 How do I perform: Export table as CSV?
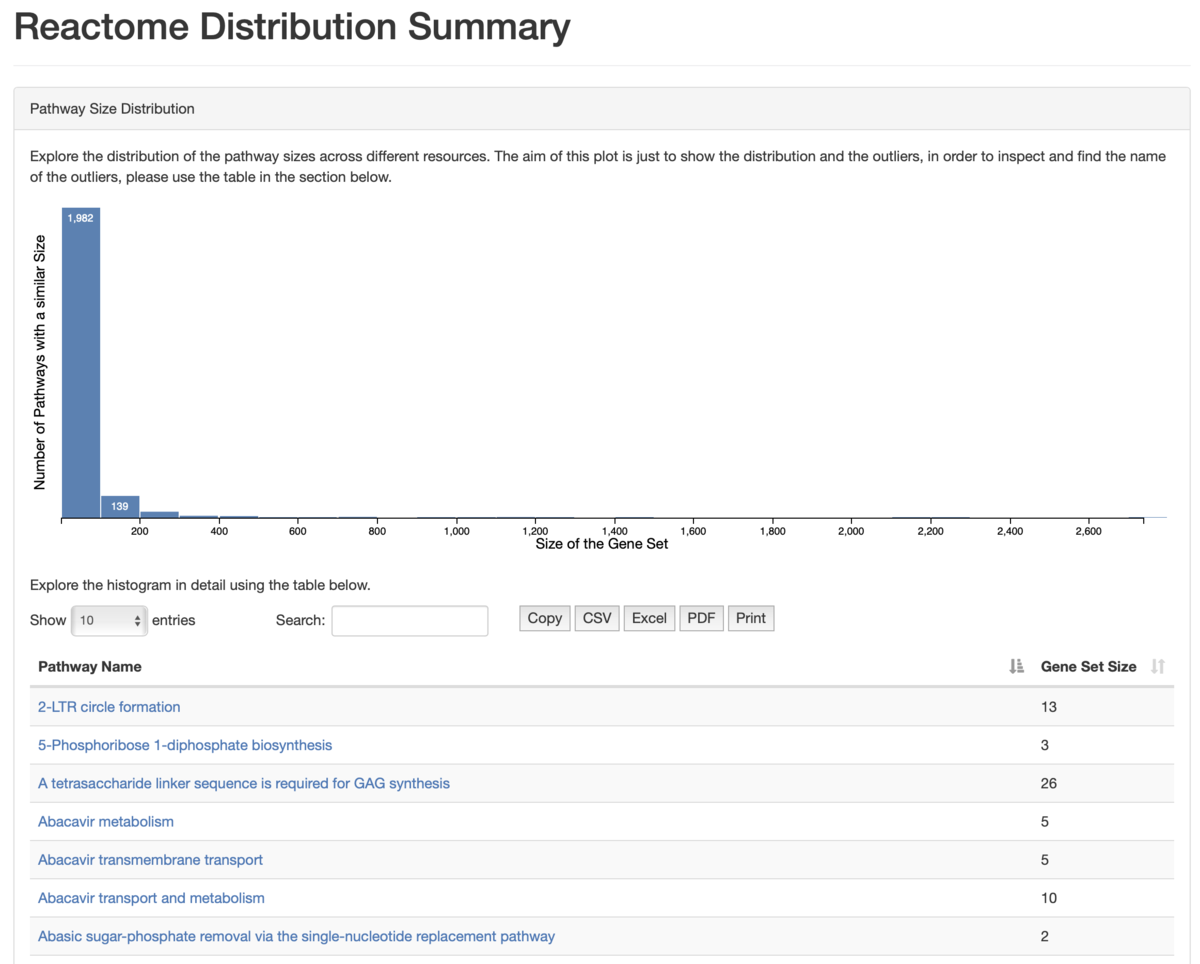click(597, 618)
